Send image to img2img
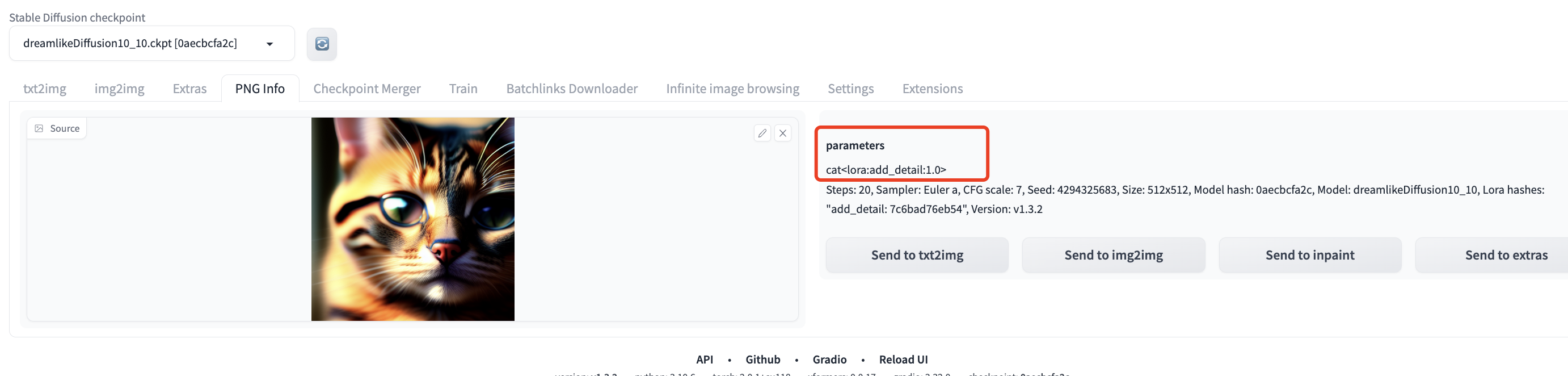1568x376 pixels. tap(1113, 256)
